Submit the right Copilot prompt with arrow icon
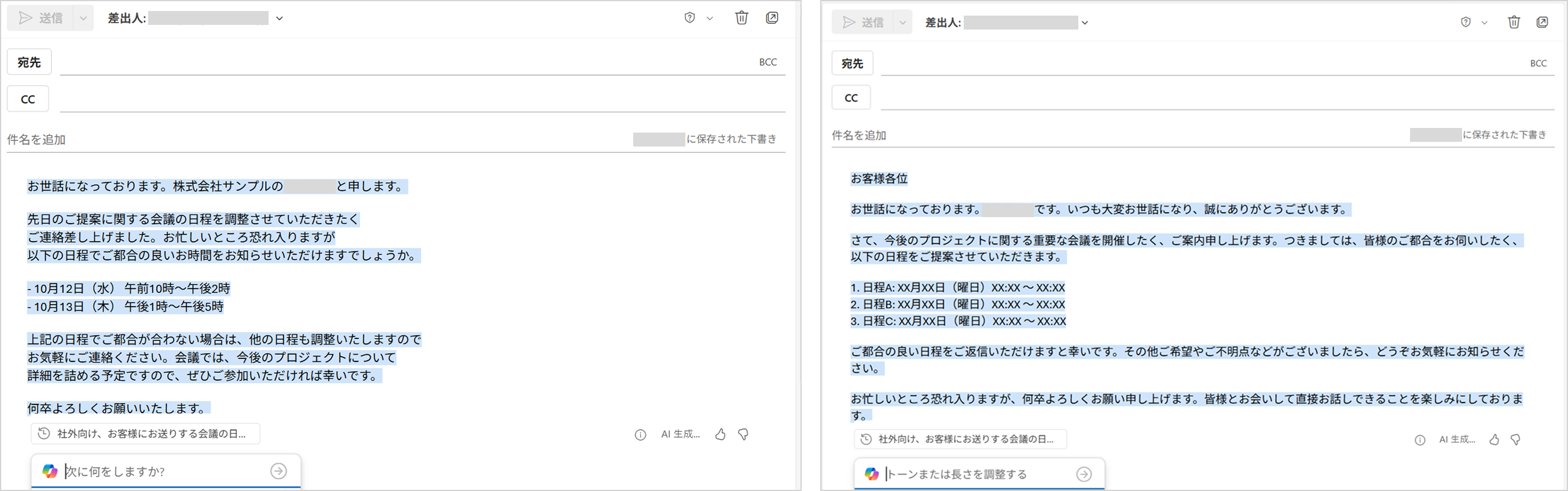 (1084, 474)
